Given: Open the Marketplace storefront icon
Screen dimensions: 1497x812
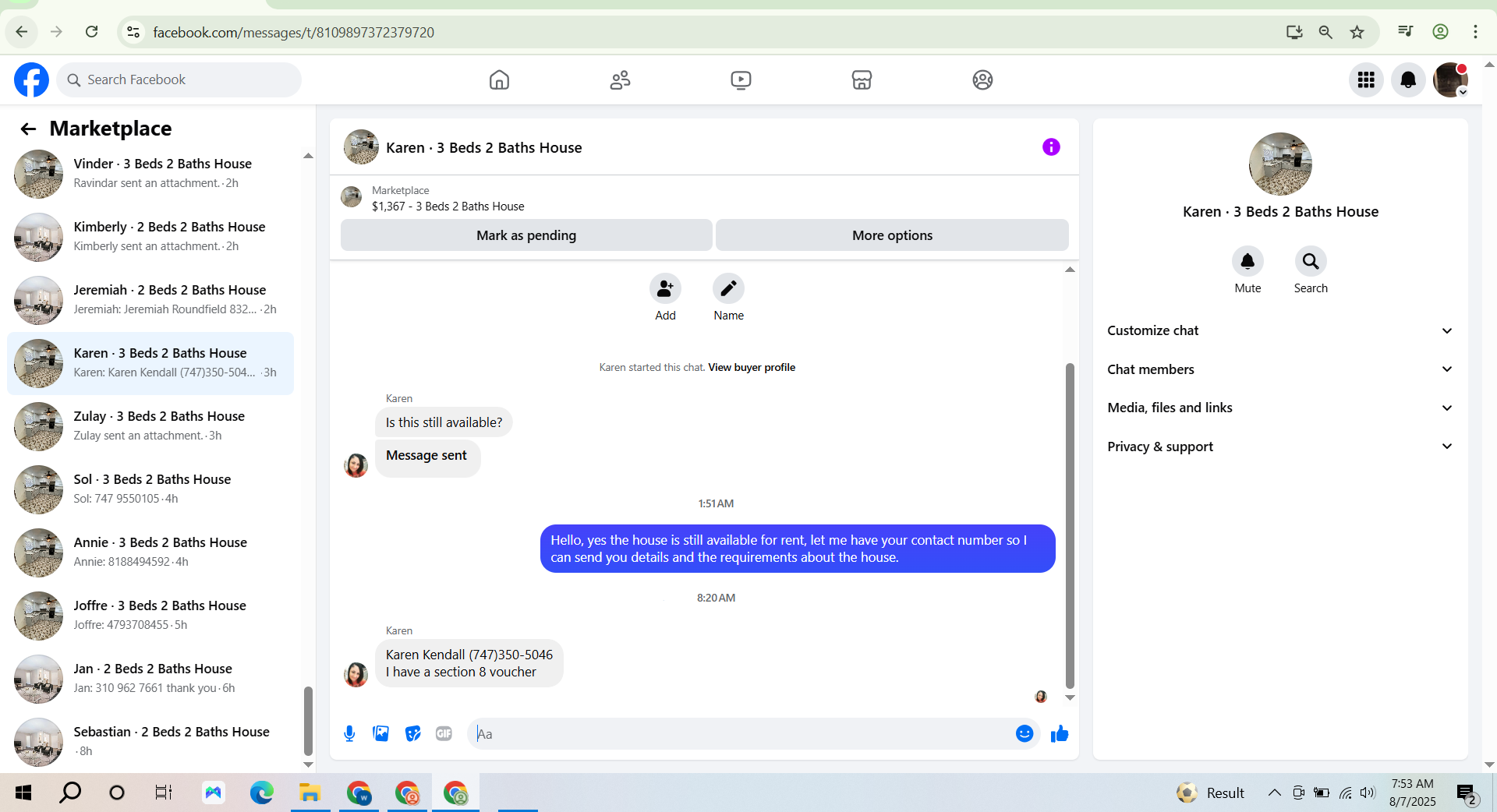Looking at the screenshot, I should (862, 79).
